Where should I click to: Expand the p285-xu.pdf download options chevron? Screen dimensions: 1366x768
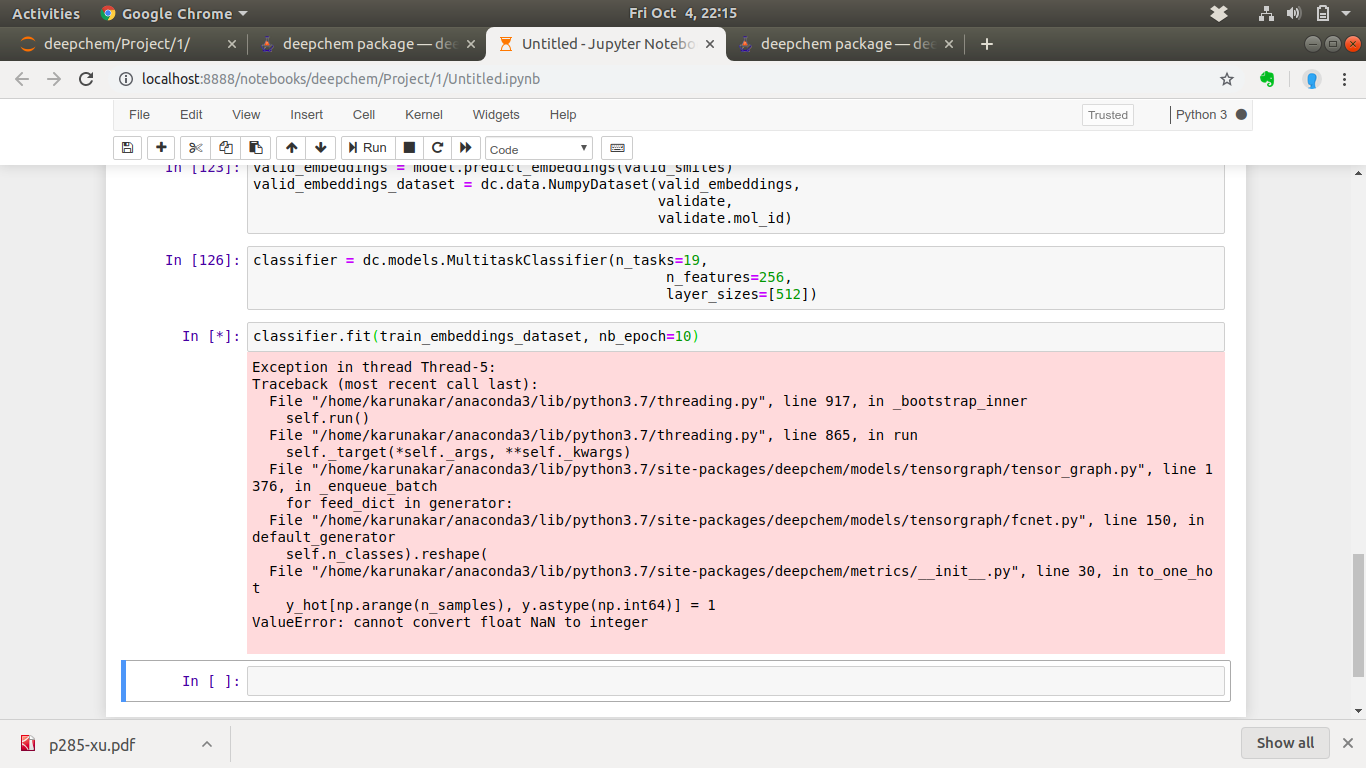[x=207, y=743]
